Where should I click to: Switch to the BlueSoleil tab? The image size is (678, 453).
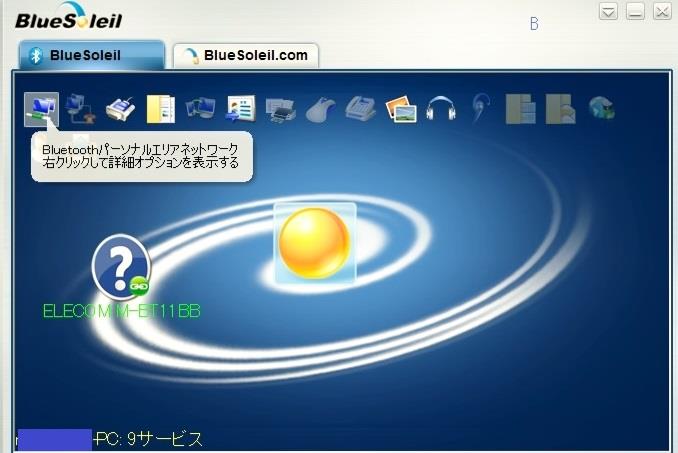[92, 55]
